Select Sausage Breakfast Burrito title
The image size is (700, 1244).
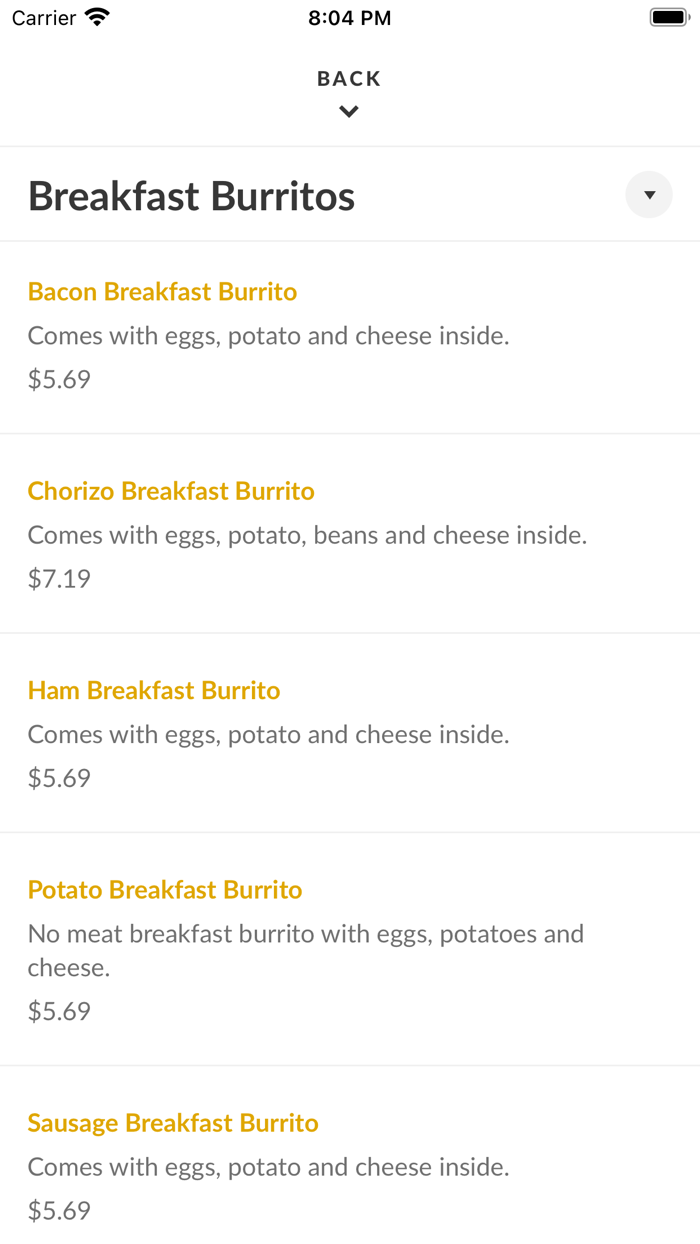pyautogui.click(x=173, y=1123)
